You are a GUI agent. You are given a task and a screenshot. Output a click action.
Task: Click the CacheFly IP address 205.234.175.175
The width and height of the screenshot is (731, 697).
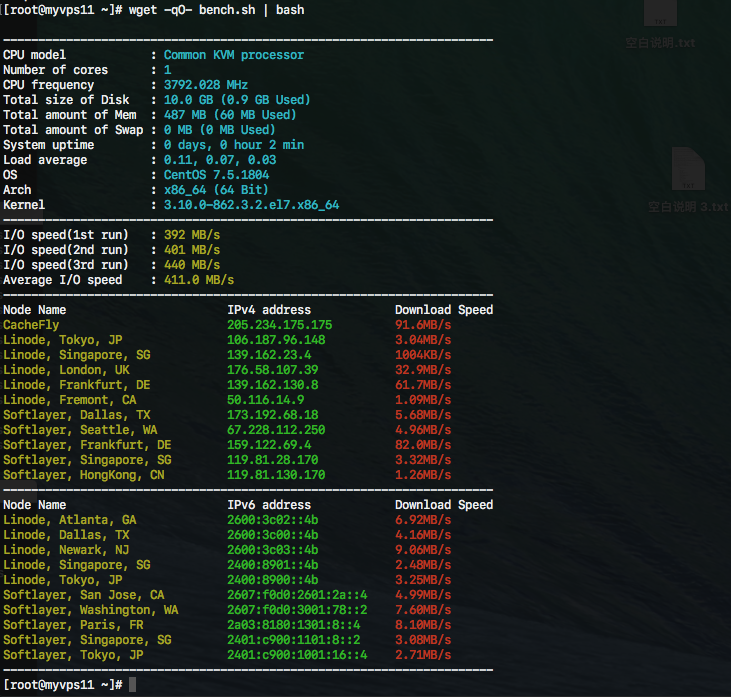click(x=279, y=325)
